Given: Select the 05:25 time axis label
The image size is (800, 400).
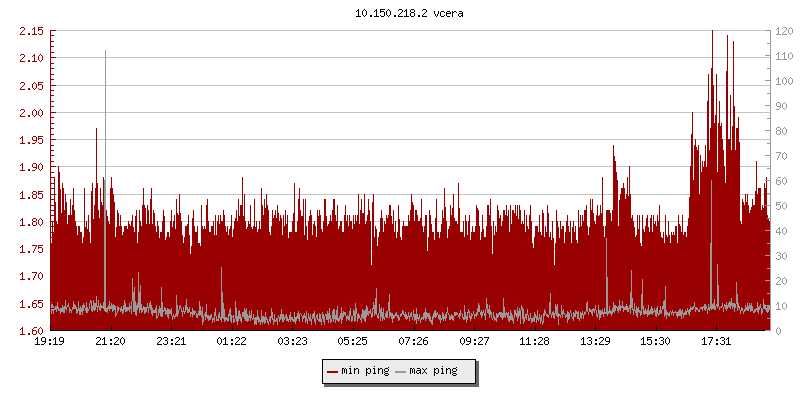Looking at the screenshot, I should pyautogui.click(x=352, y=342).
